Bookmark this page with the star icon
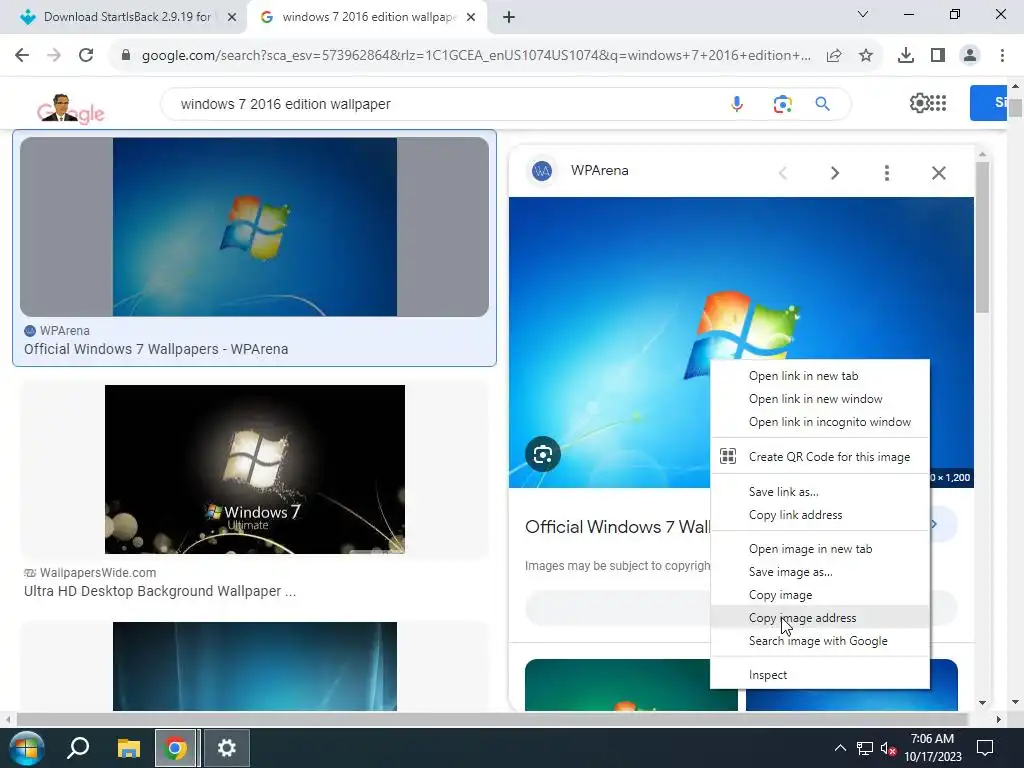Screen dimensions: 1024x768 coord(866,56)
